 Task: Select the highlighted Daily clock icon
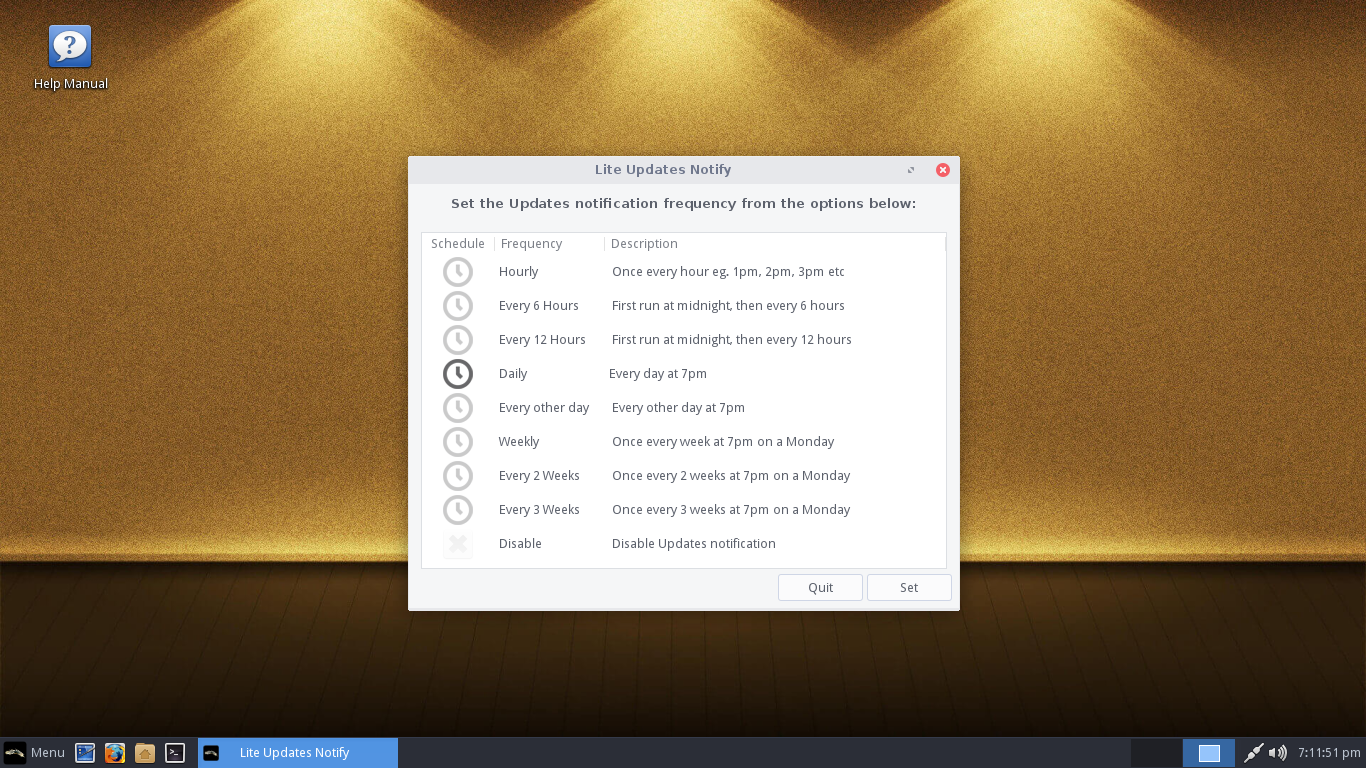[458, 374]
